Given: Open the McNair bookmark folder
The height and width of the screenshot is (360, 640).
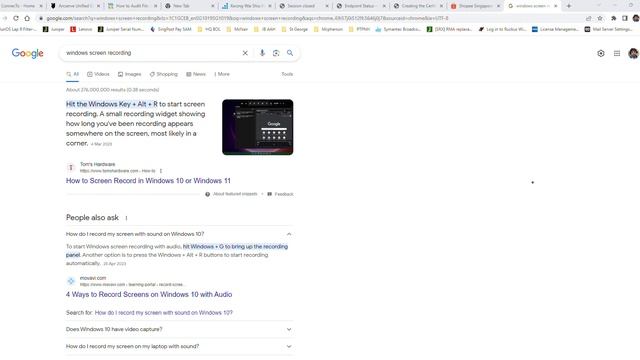Looking at the screenshot, I should (237, 29).
